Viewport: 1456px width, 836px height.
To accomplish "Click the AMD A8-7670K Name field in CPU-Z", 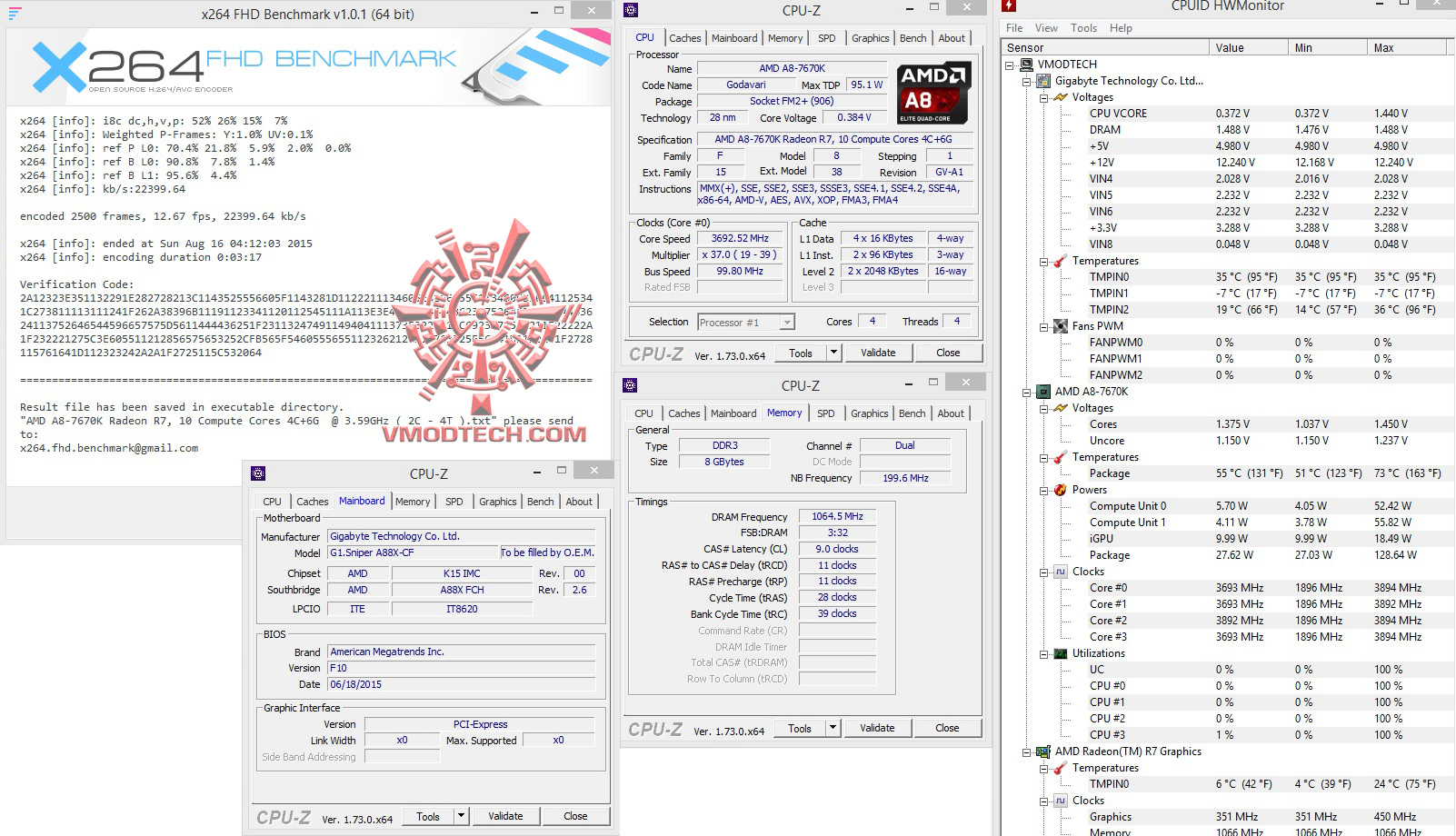I will (x=793, y=68).
